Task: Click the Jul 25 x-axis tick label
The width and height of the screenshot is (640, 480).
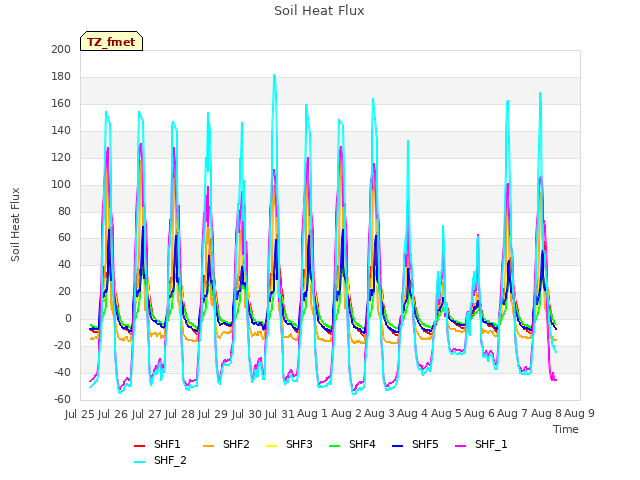Action: point(80,414)
